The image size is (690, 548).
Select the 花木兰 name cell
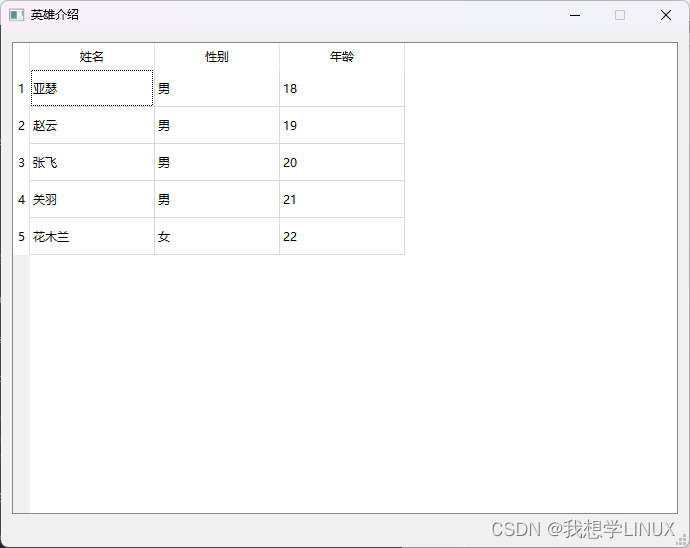pos(92,236)
